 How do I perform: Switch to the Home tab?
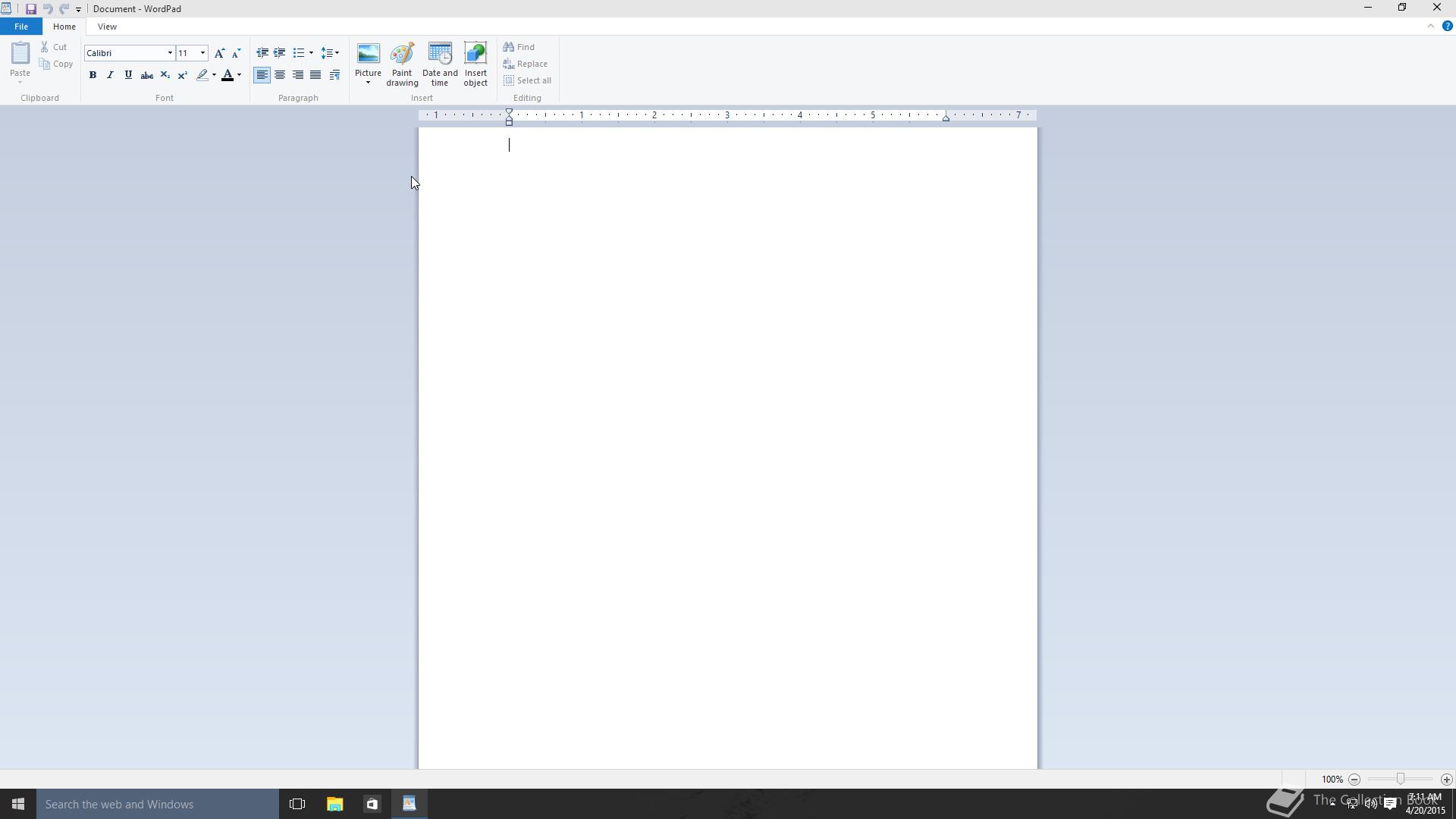64,27
